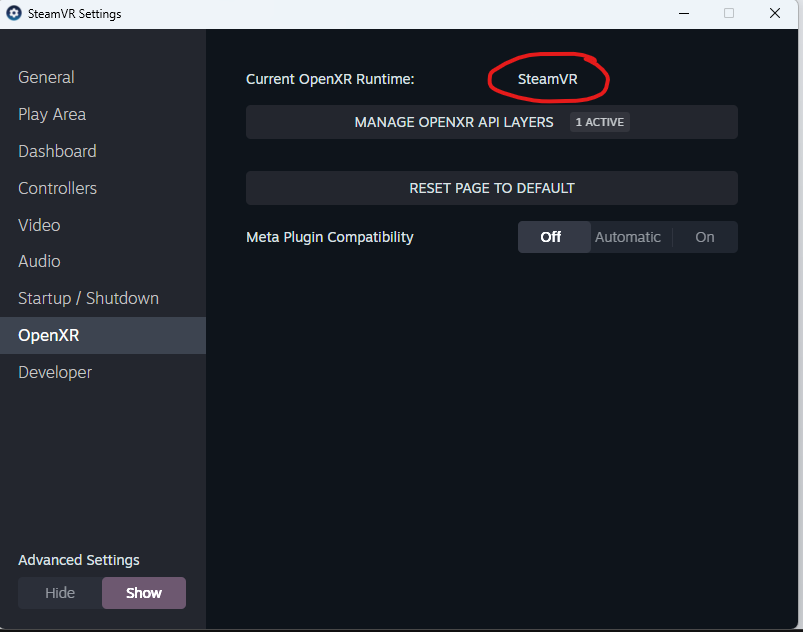Click the SteamVR runtime name text

tap(547, 79)
